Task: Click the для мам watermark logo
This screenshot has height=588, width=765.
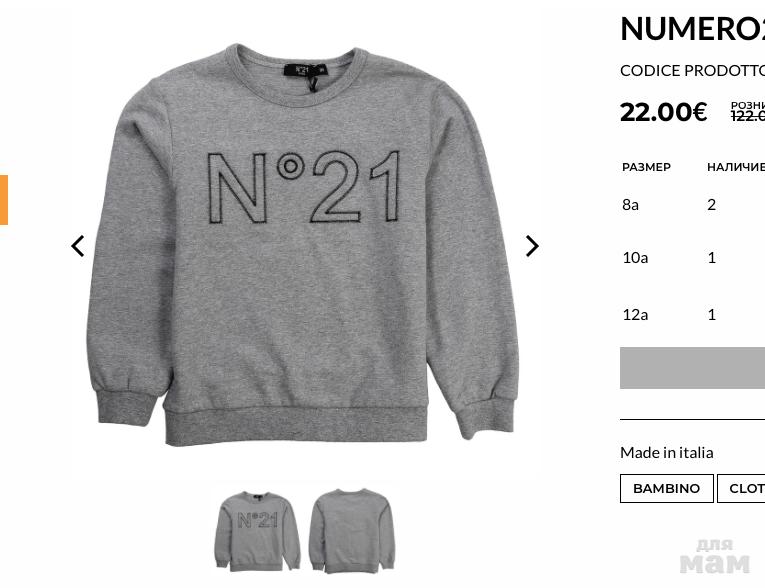Action: pyautogui.click(x=714, y=556)
